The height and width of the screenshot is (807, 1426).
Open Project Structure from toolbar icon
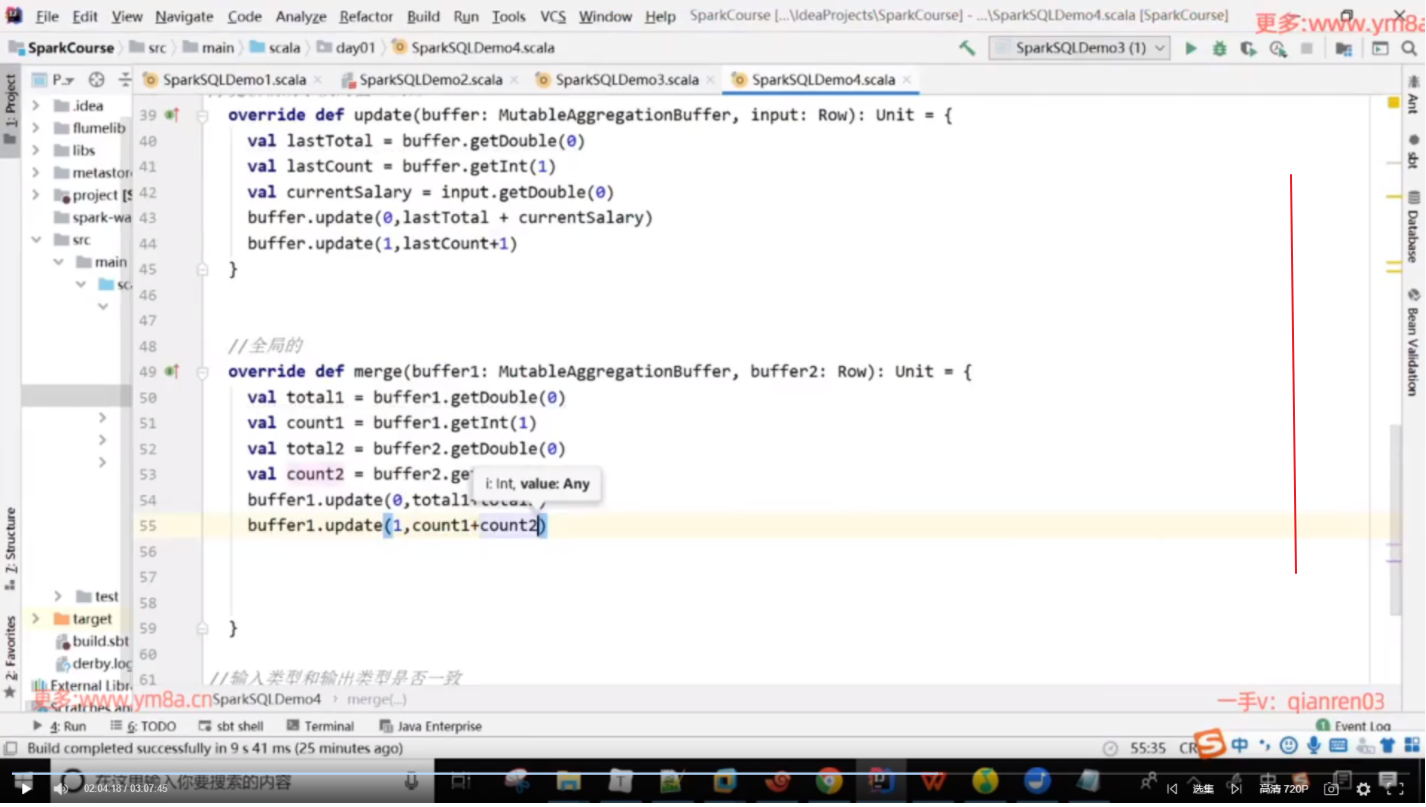coord(1344,48)
